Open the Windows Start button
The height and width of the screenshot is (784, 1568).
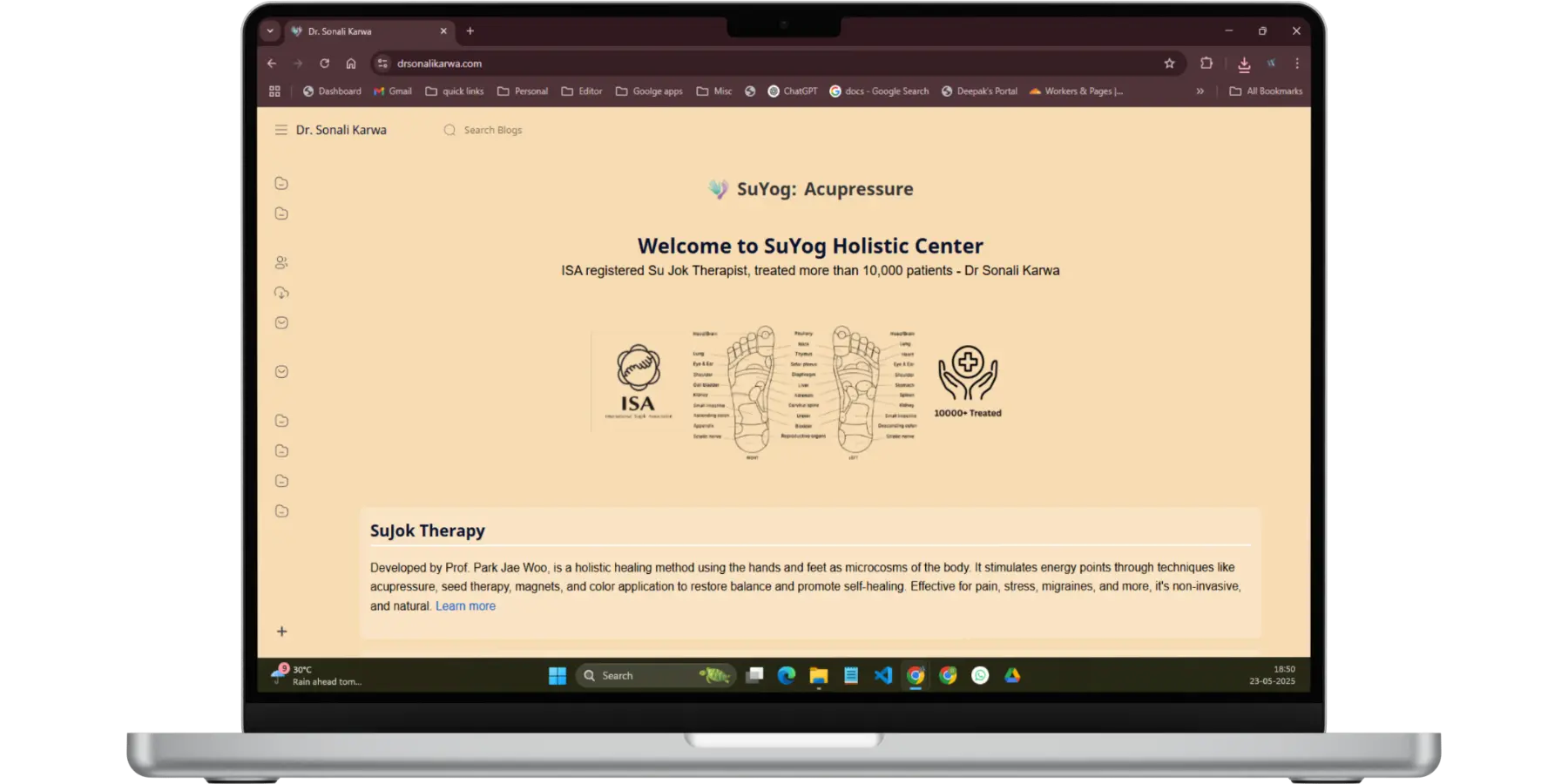pos(558,676)
